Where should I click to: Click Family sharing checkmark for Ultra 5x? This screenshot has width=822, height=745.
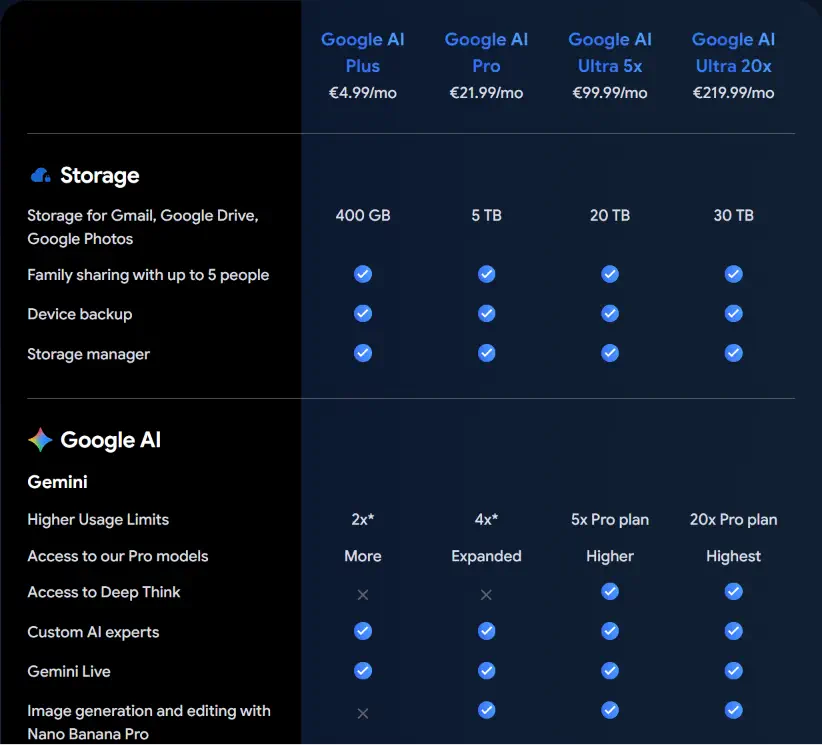tap(610, 274)
